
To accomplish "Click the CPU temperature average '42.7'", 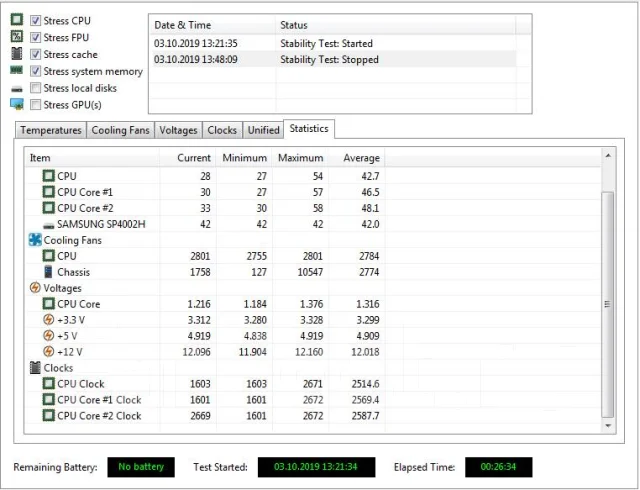I will pyautogui.click(x=370, y=176).
